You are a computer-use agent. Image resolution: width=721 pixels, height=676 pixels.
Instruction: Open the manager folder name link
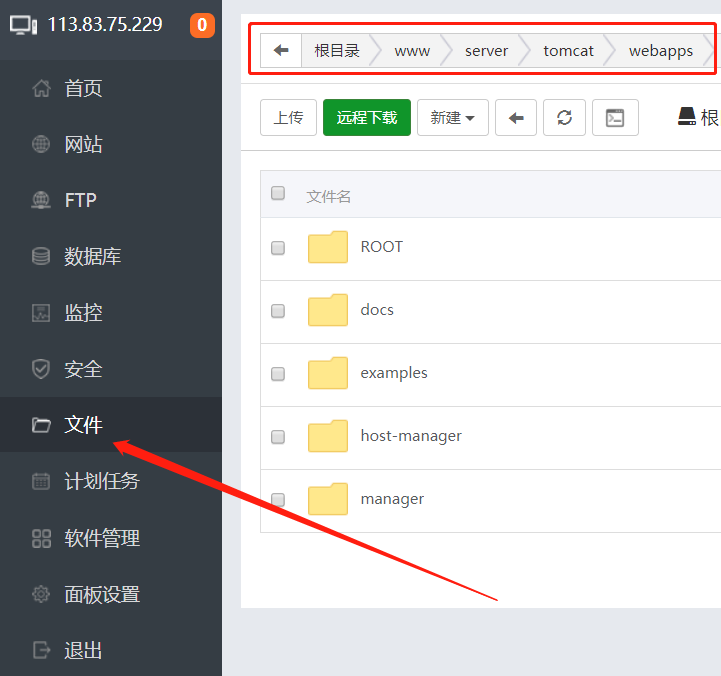(392, 499)
